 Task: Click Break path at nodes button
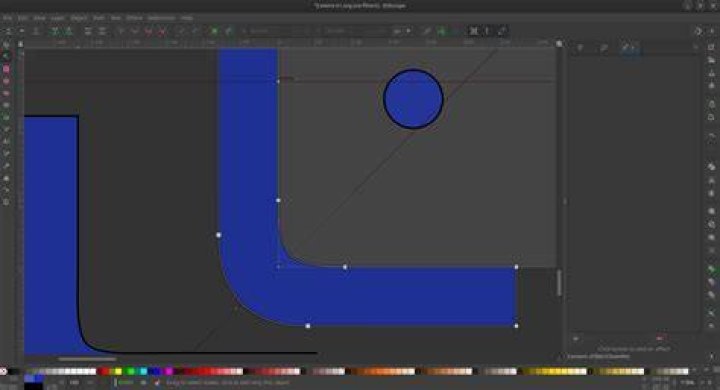69,31
